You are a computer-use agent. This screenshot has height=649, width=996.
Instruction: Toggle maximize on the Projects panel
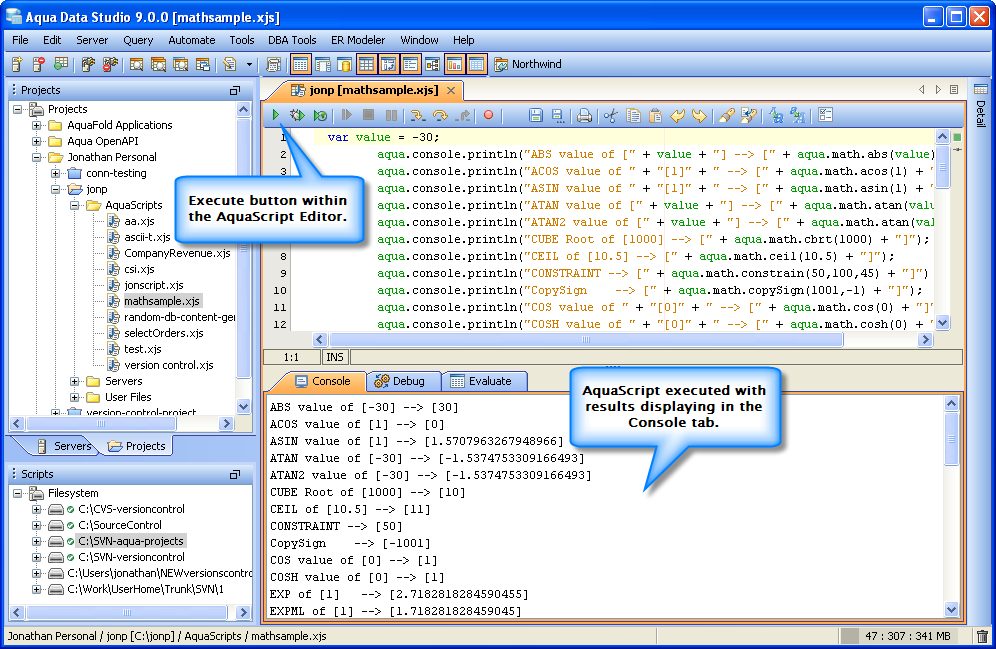[x=235, y=90]
